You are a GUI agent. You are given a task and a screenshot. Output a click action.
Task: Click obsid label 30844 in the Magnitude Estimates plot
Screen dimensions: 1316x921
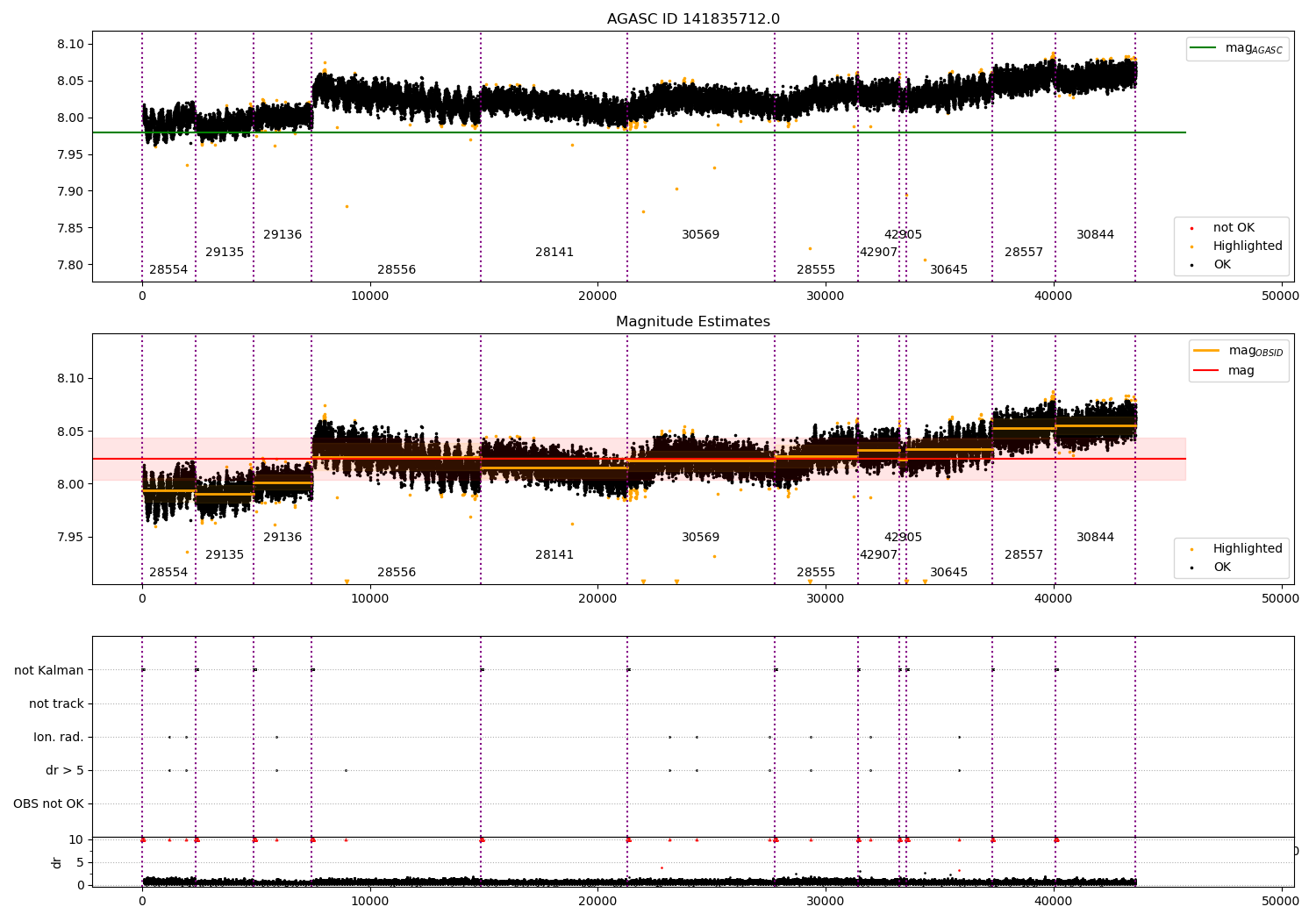pos(1096,537)
